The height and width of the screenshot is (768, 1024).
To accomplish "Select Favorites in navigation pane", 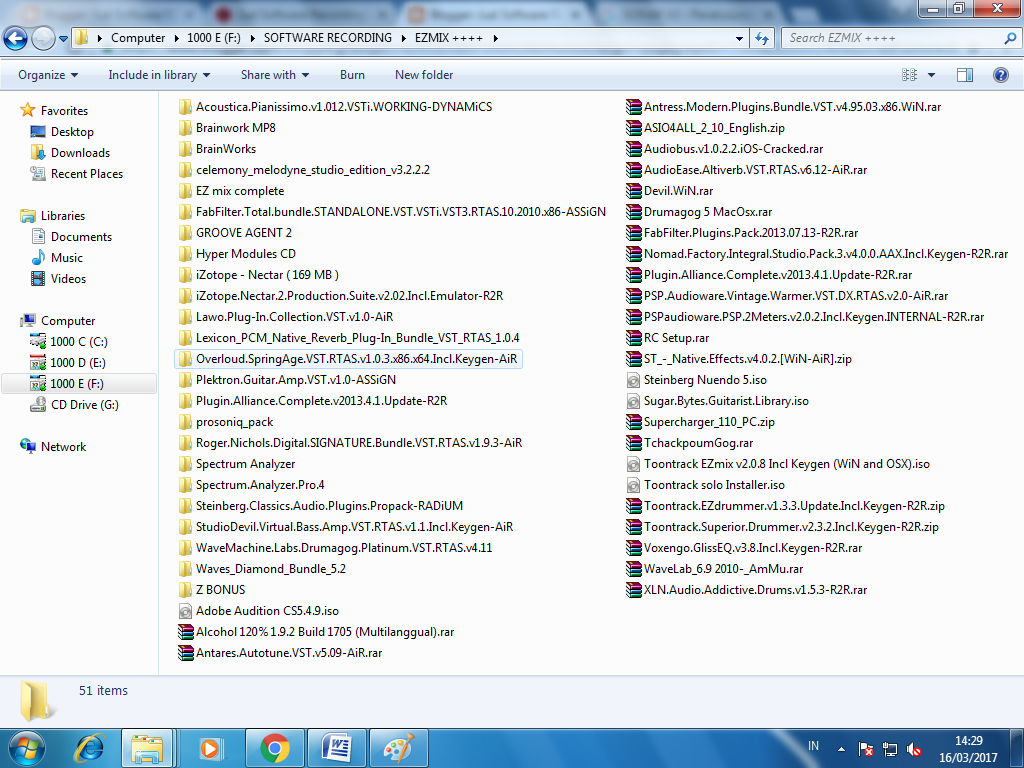I will tap(64, 111).
